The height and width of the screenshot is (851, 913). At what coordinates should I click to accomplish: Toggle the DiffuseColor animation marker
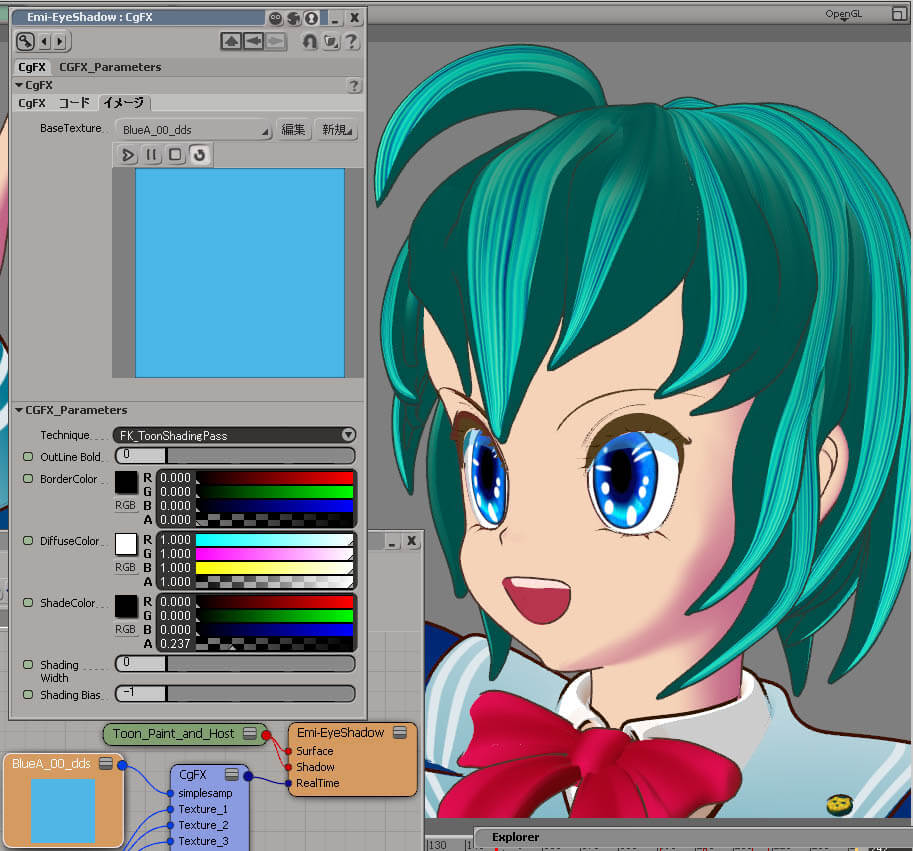click(28, 541)
